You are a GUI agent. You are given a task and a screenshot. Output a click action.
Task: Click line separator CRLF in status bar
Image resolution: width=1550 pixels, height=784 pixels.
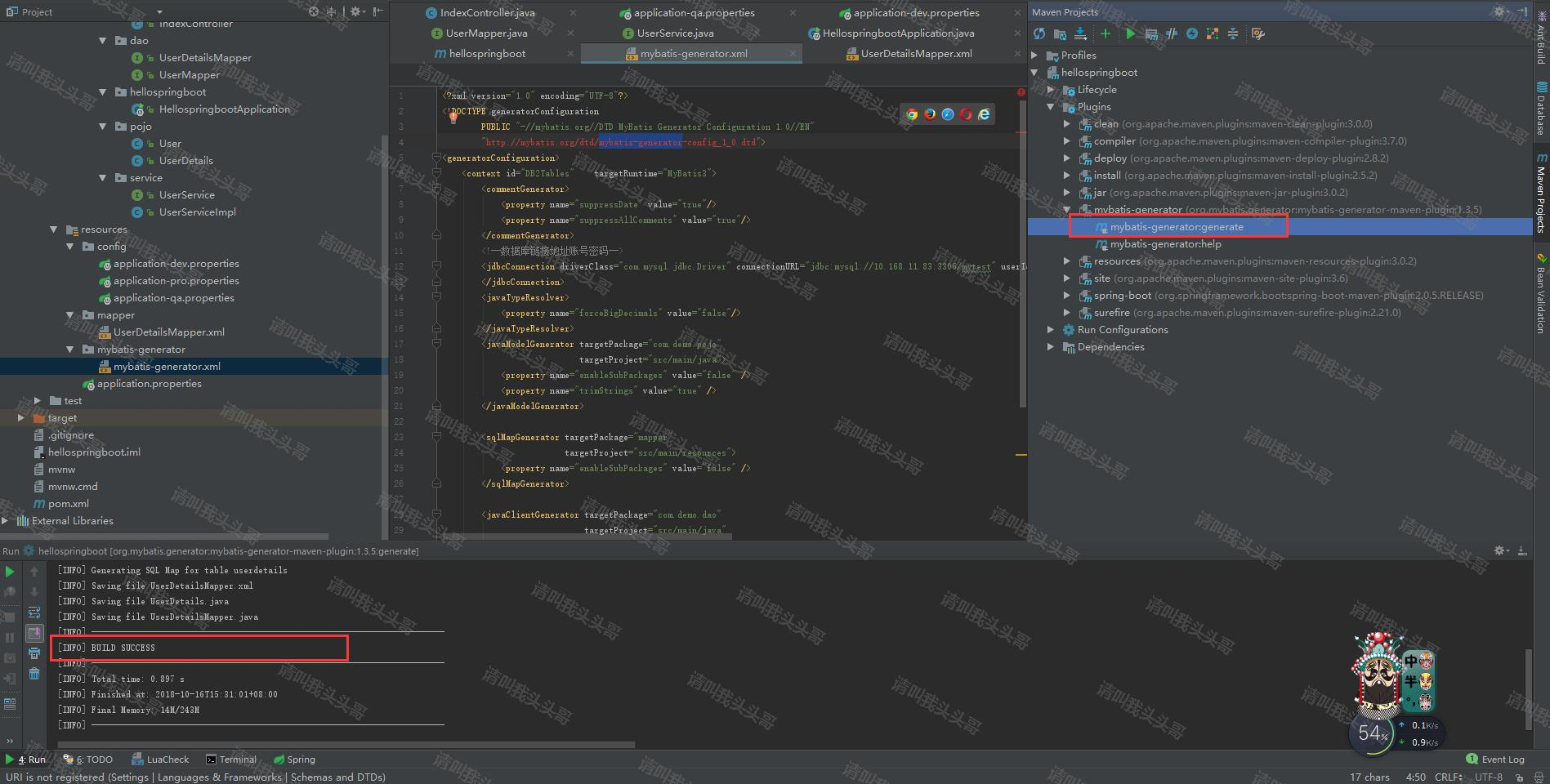(1449, 777)
